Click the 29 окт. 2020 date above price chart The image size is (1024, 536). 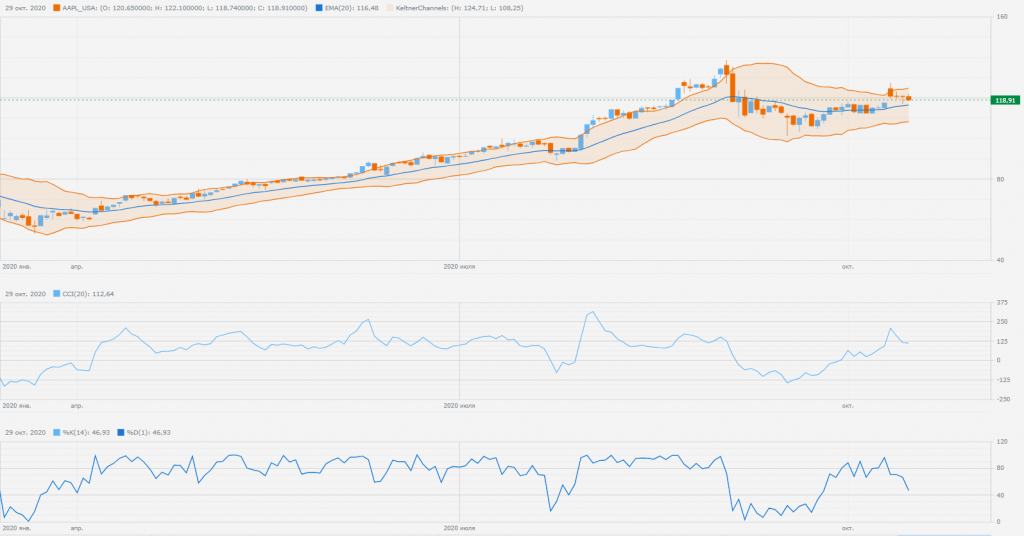25,7
